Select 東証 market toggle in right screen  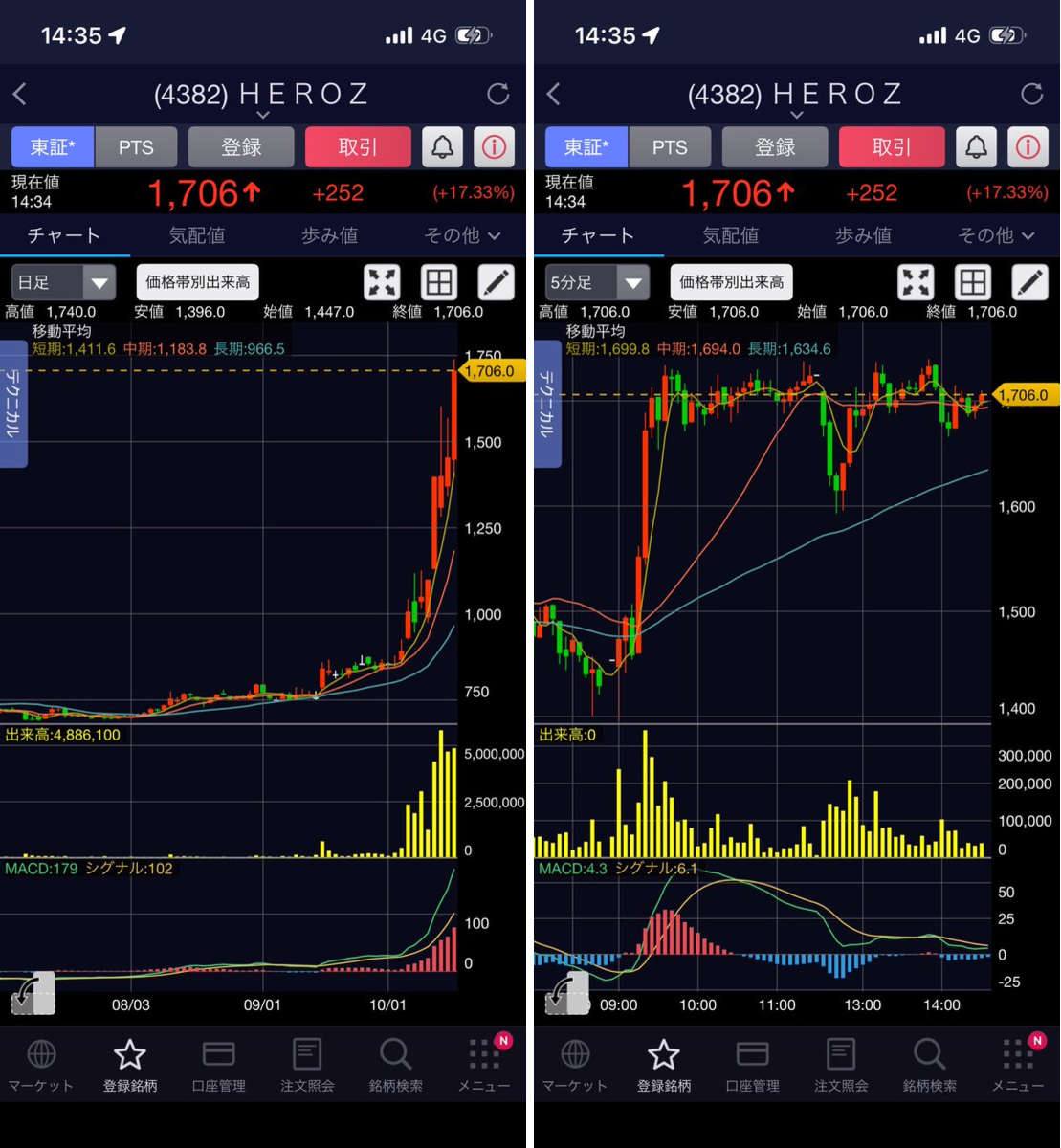(x=586, y=147)
